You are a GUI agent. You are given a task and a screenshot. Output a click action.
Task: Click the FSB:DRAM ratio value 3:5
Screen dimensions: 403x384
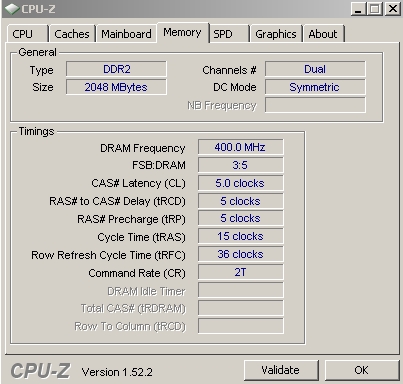pos(240,165)
